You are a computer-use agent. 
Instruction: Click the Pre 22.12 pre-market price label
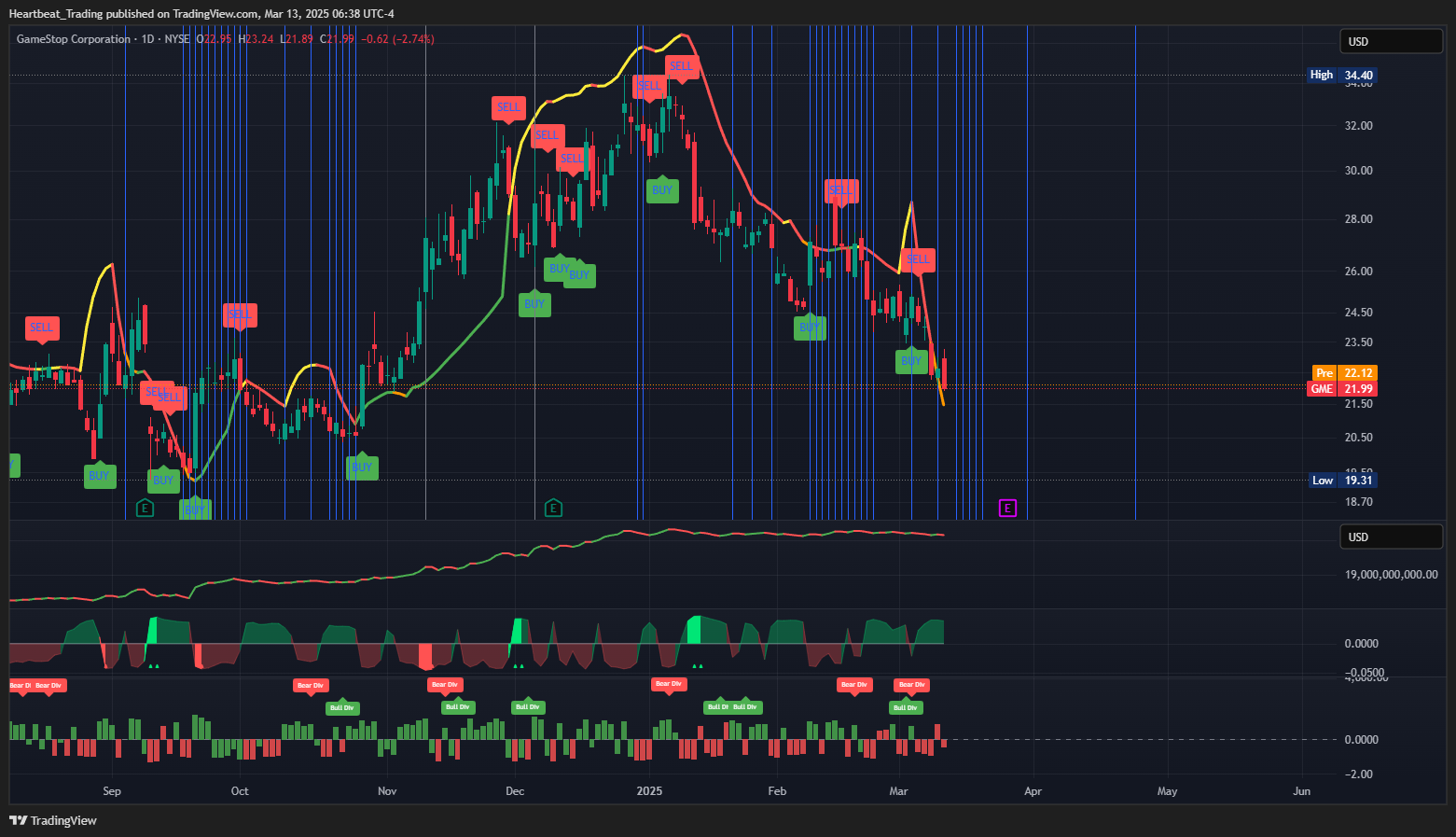(x=1344, y=372)
